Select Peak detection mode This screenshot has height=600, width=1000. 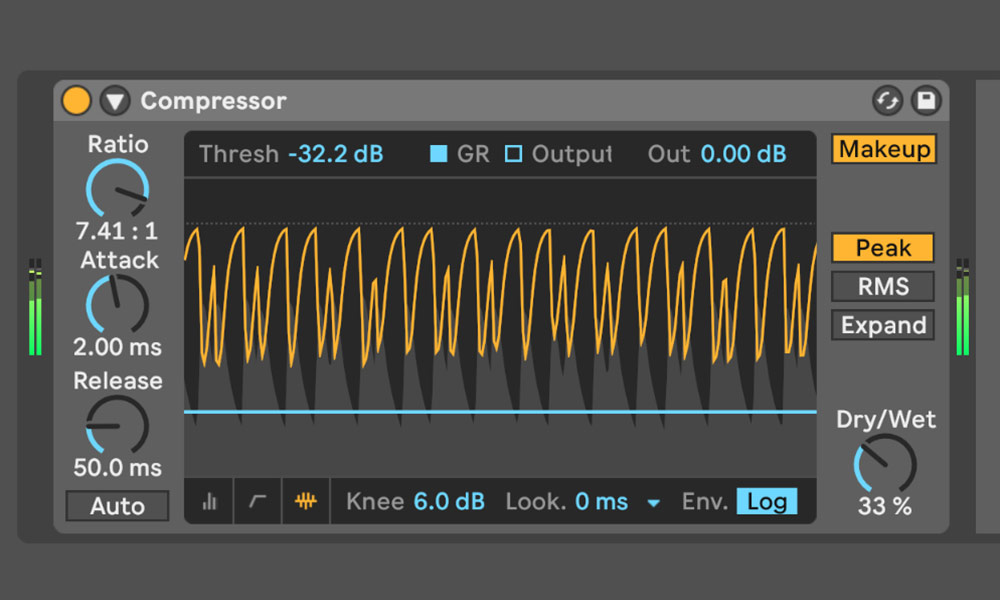(x=883, y=248)
